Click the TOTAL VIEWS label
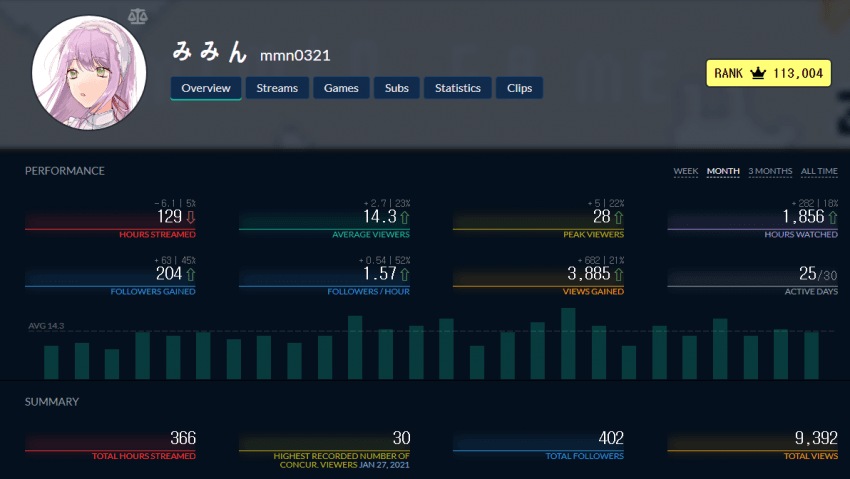This screenshot has width=850, height=479. tap(810, 456)
